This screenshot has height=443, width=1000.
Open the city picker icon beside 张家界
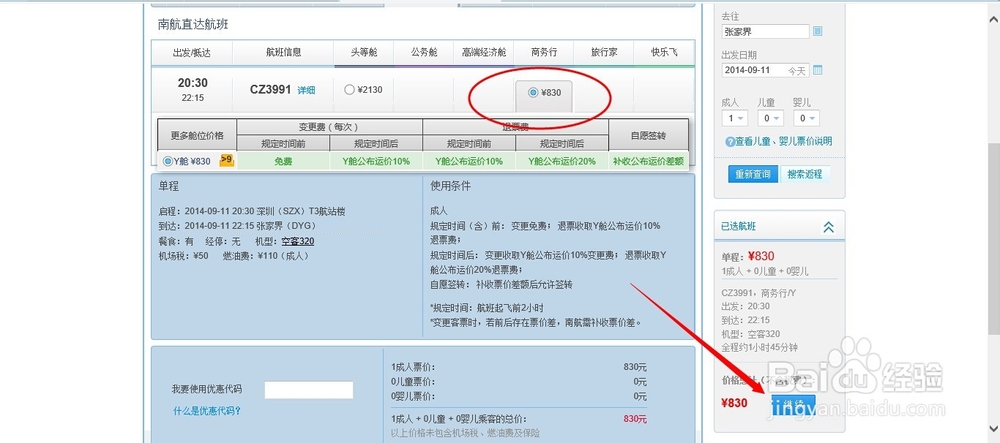tap(818, 31)
